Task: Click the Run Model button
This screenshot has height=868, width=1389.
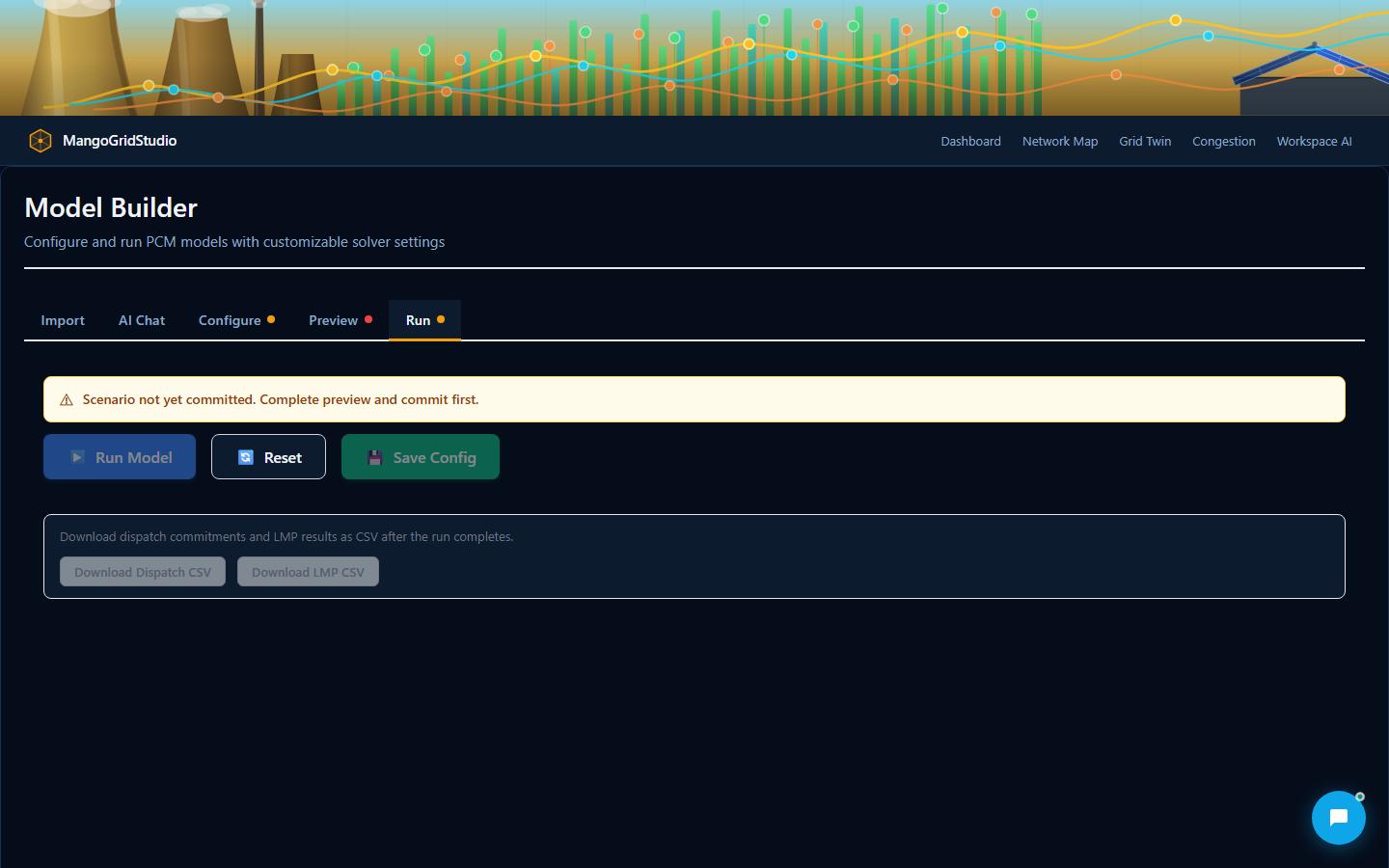Action: [x=120, y=457]
